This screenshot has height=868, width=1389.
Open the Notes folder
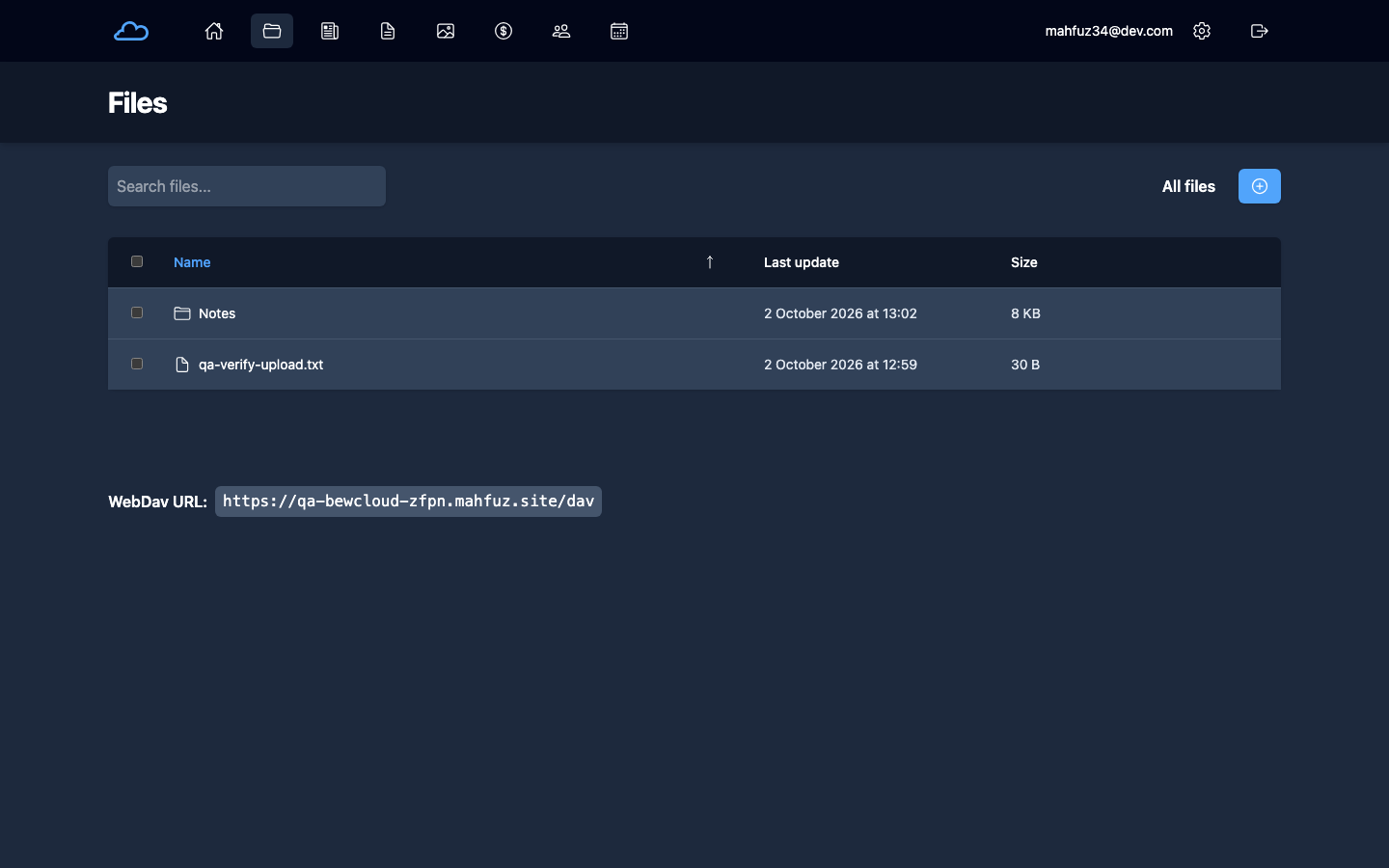[x=217, y=313]
